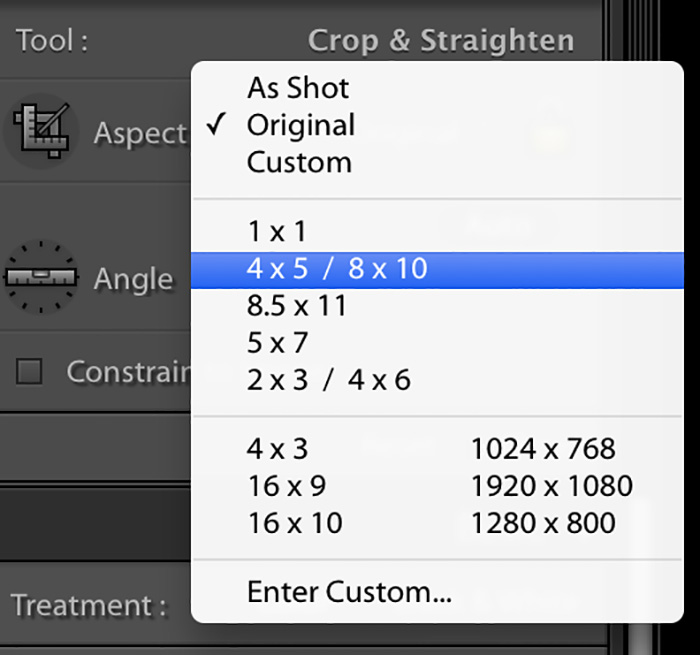Choose 16 x 10 aspect ratio

point(295,523)
